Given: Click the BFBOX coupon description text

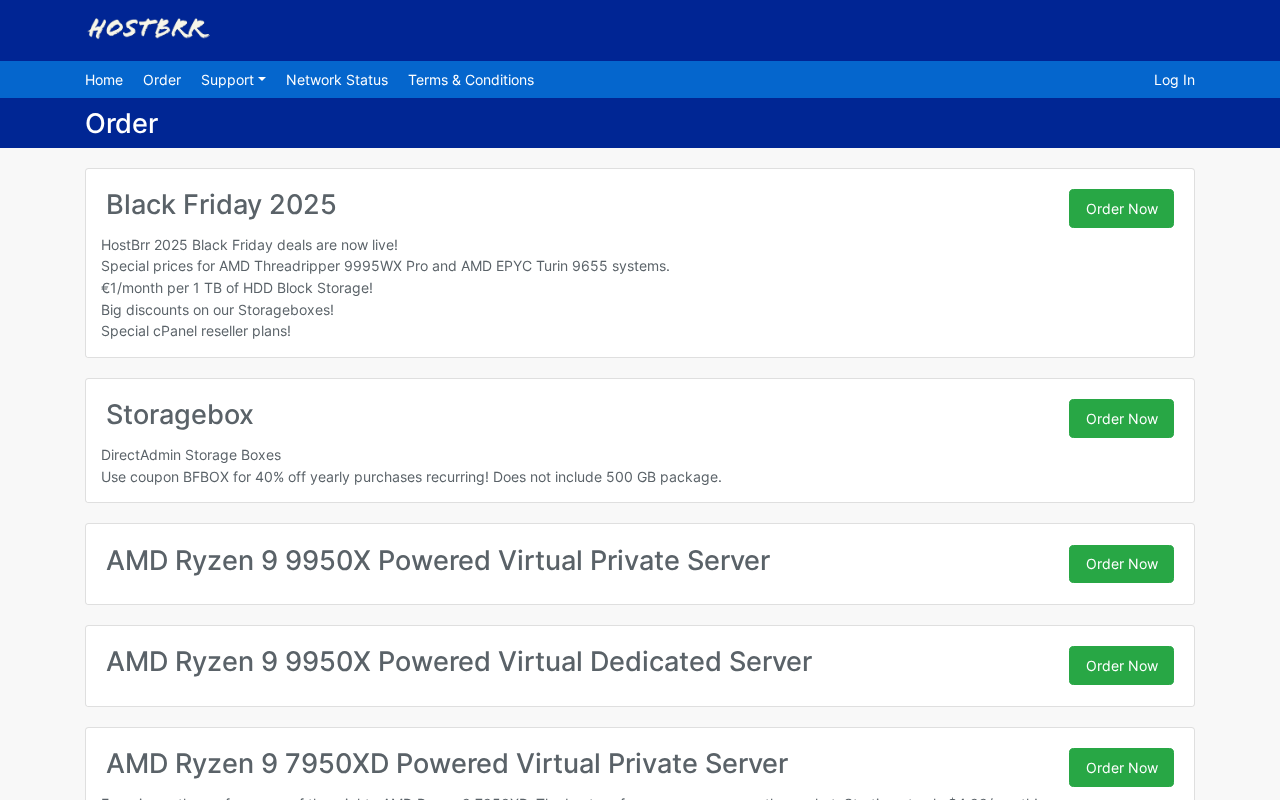Looking at the screenshot, I should [411, 477].
